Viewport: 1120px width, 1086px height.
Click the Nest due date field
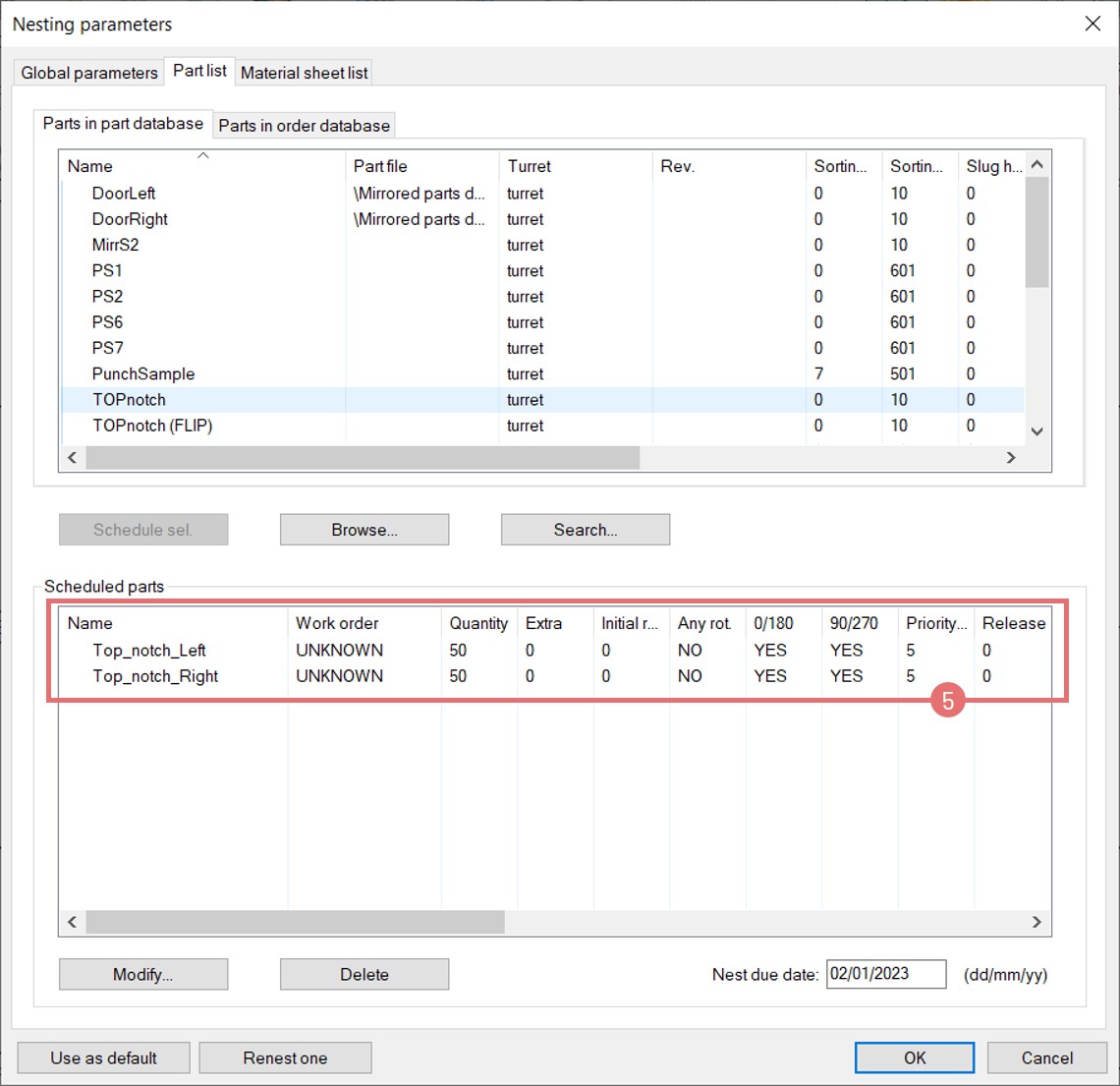(x=885, y=974)
